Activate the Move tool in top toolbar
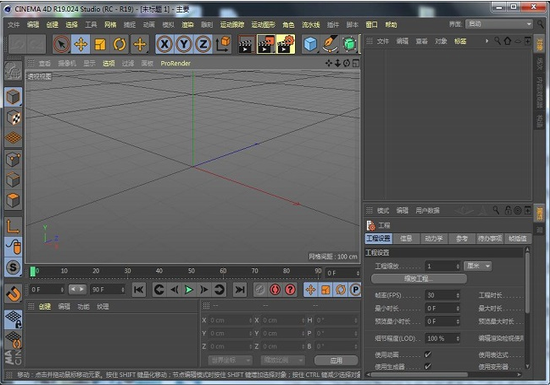The width and height of the screenshot is (550, 385). point(81,45)
